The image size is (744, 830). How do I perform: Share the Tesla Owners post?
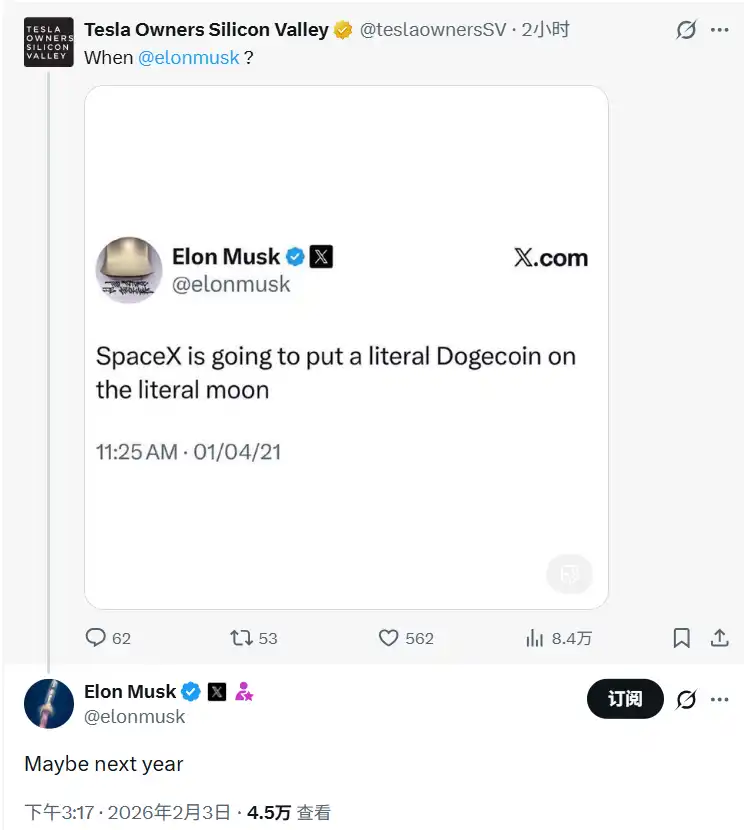[719, 638]
